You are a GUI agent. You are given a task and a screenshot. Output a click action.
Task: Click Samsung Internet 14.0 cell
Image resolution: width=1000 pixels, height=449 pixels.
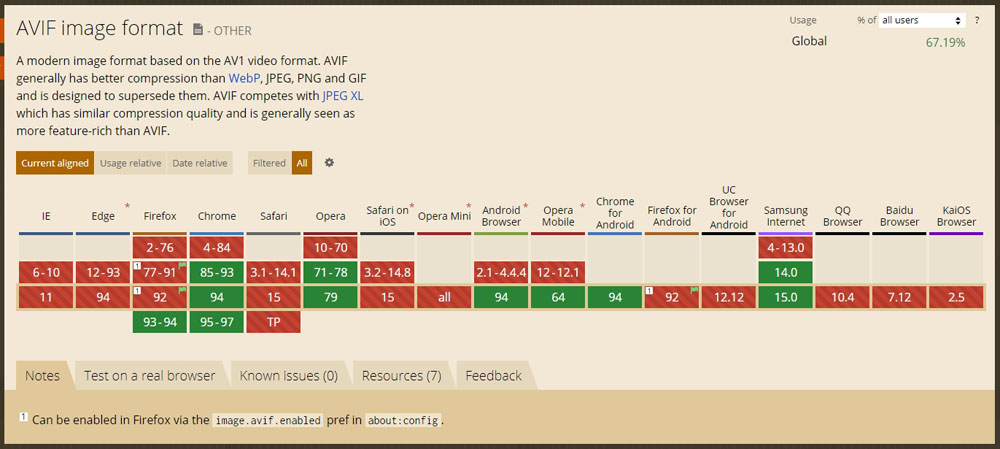pos(786,272)
